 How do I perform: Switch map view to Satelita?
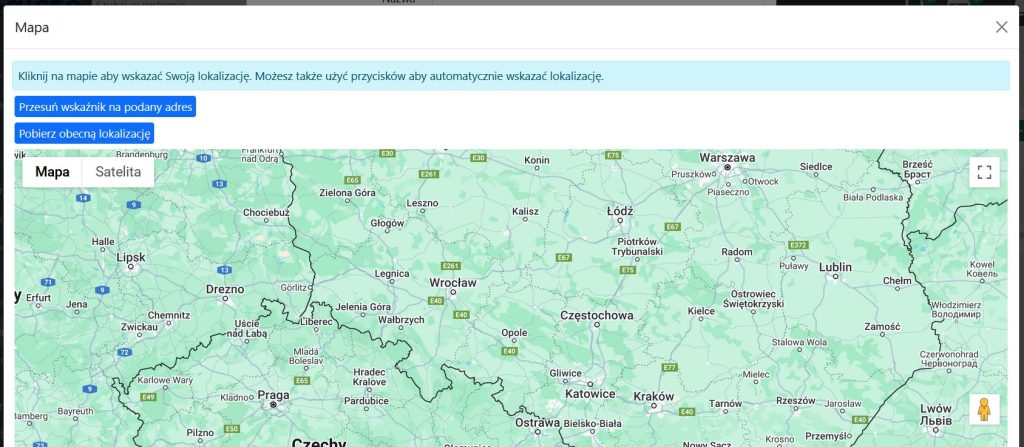tap(118, 172)
